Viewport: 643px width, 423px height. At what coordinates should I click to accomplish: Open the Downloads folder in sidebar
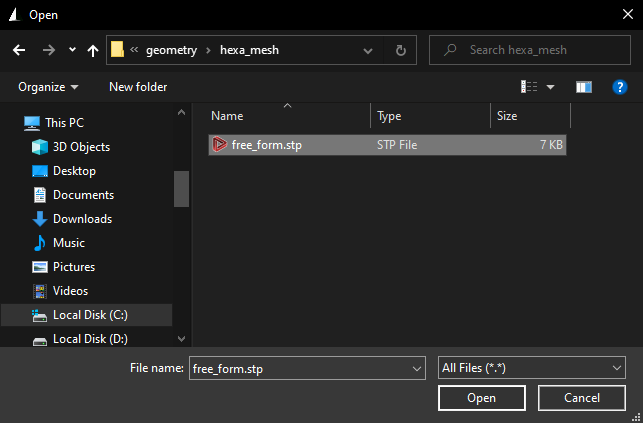(x=82, y=219)
